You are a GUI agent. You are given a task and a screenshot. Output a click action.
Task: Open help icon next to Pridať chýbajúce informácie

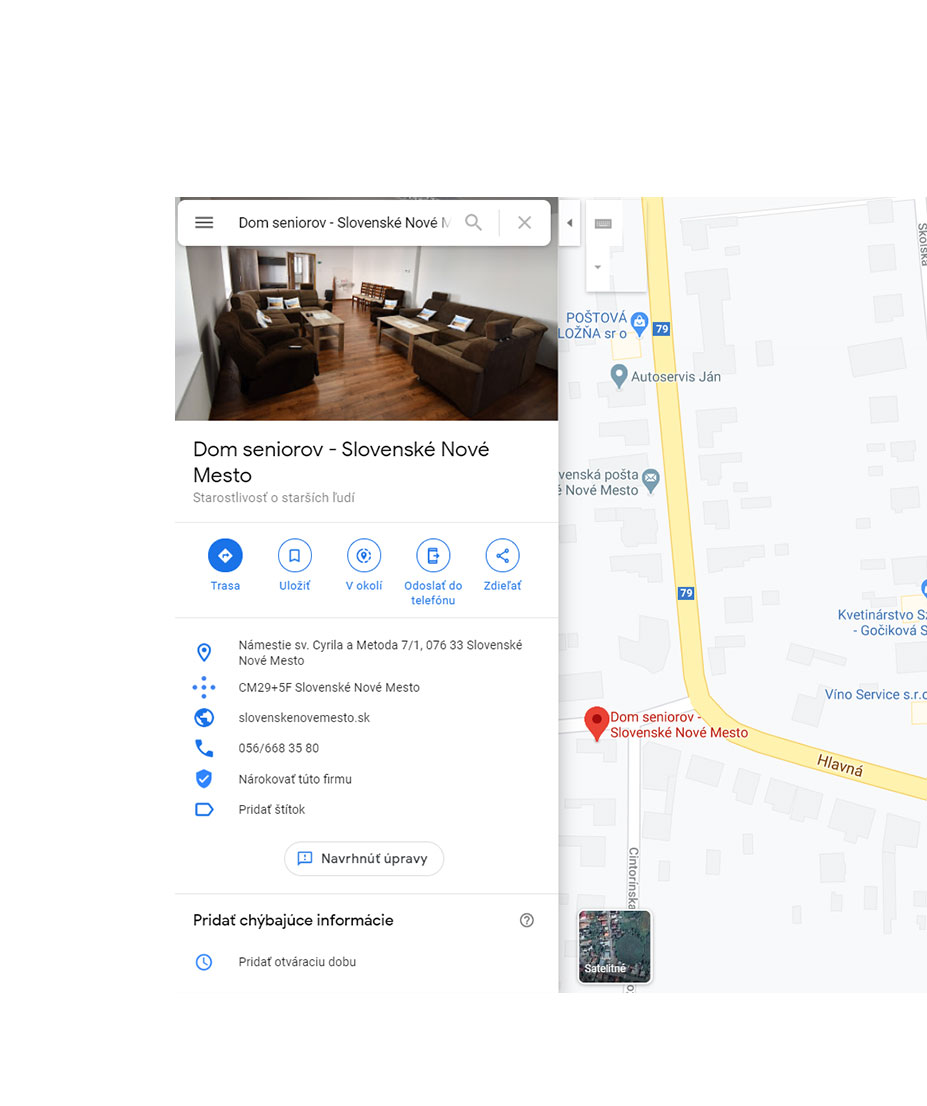[526, 920]
